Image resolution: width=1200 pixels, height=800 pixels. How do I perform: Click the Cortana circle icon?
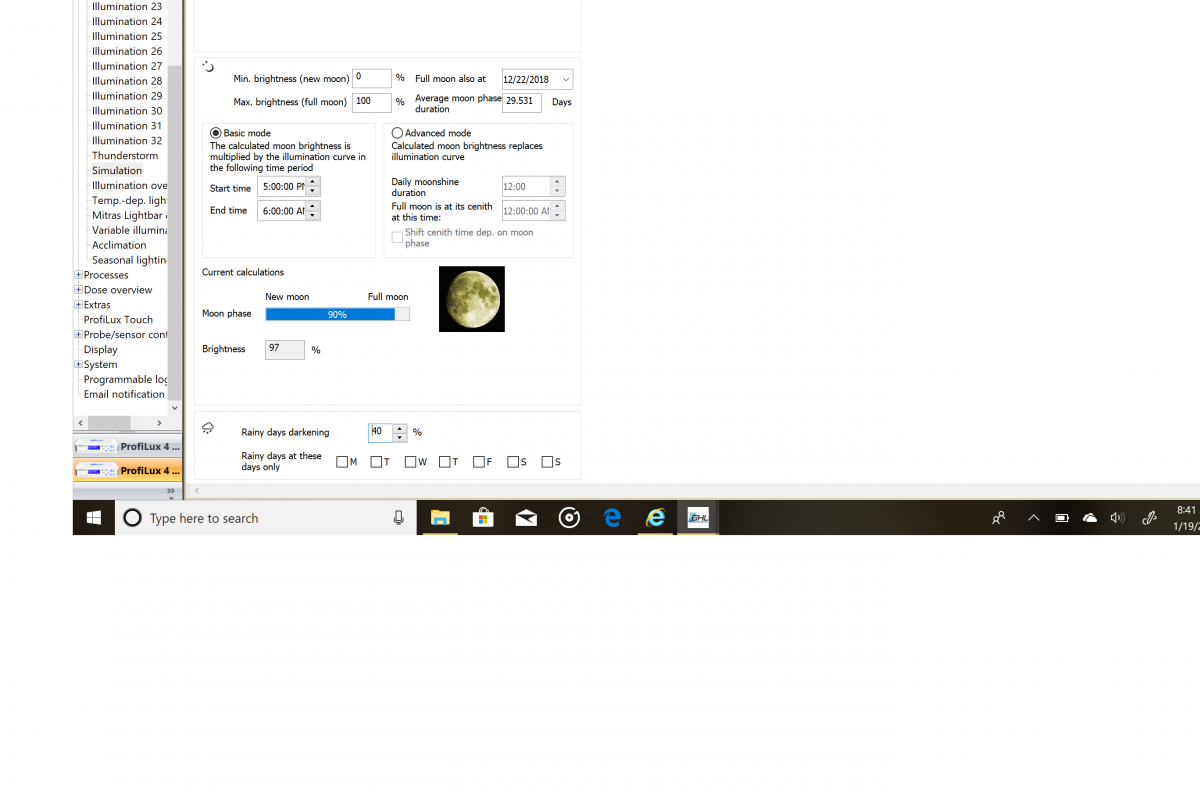132,518
